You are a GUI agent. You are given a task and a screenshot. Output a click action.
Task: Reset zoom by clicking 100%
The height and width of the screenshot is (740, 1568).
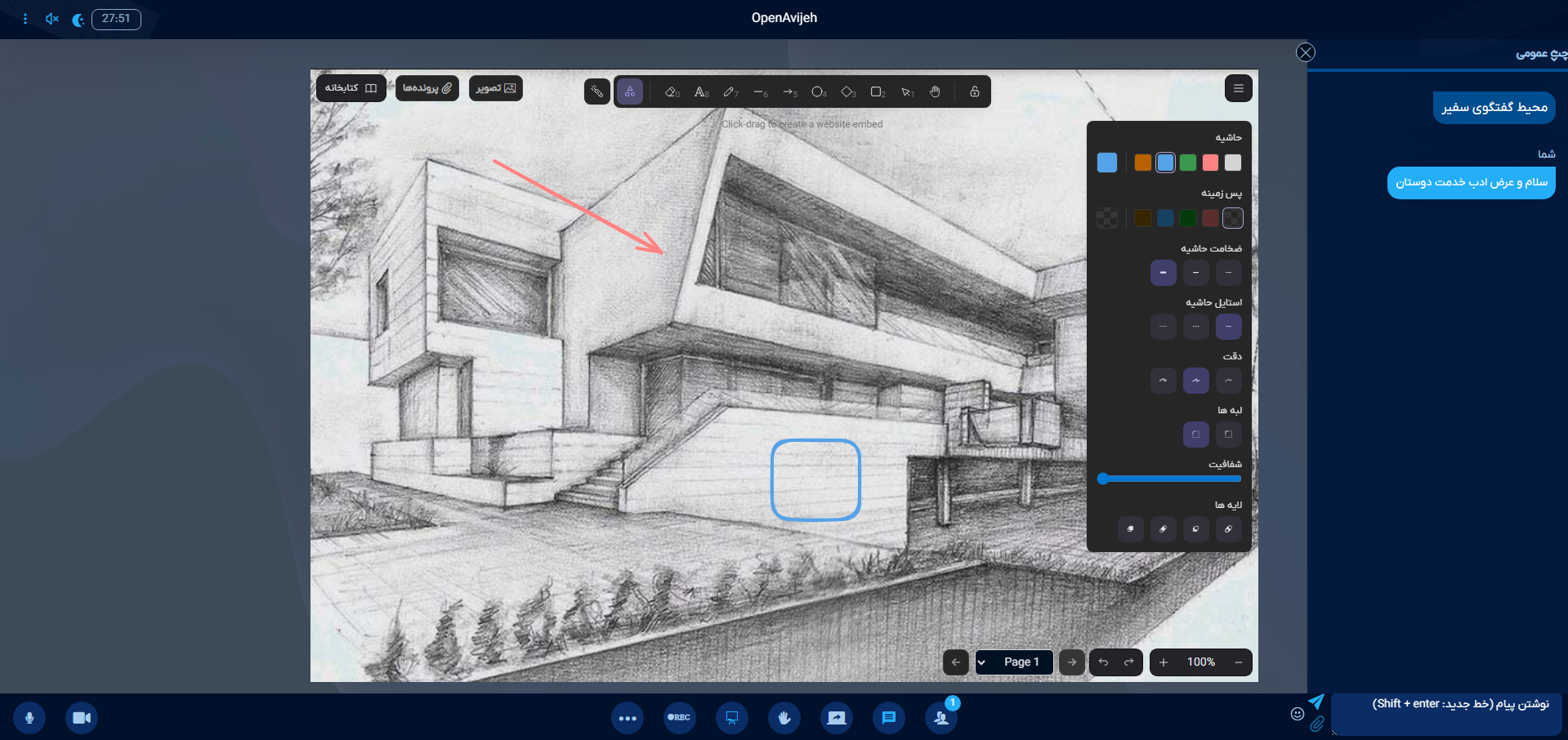click(x=1201, y=662)
